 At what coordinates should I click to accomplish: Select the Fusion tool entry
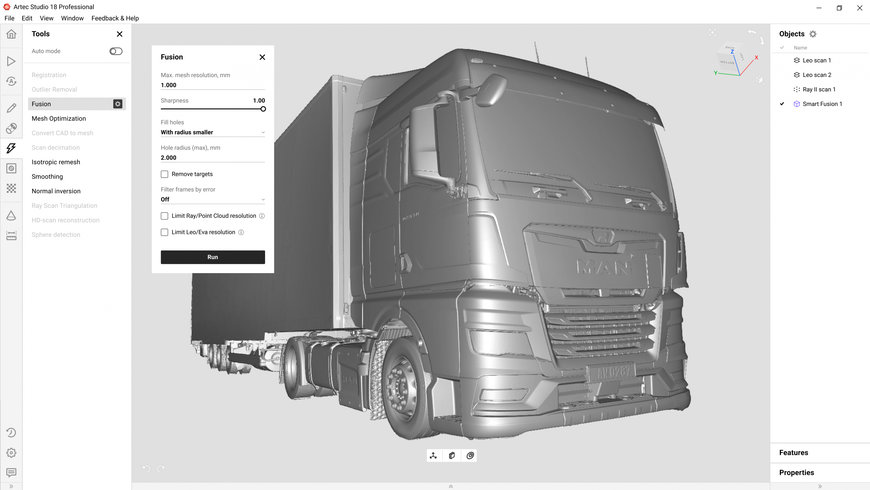click(x=77, y=104)
